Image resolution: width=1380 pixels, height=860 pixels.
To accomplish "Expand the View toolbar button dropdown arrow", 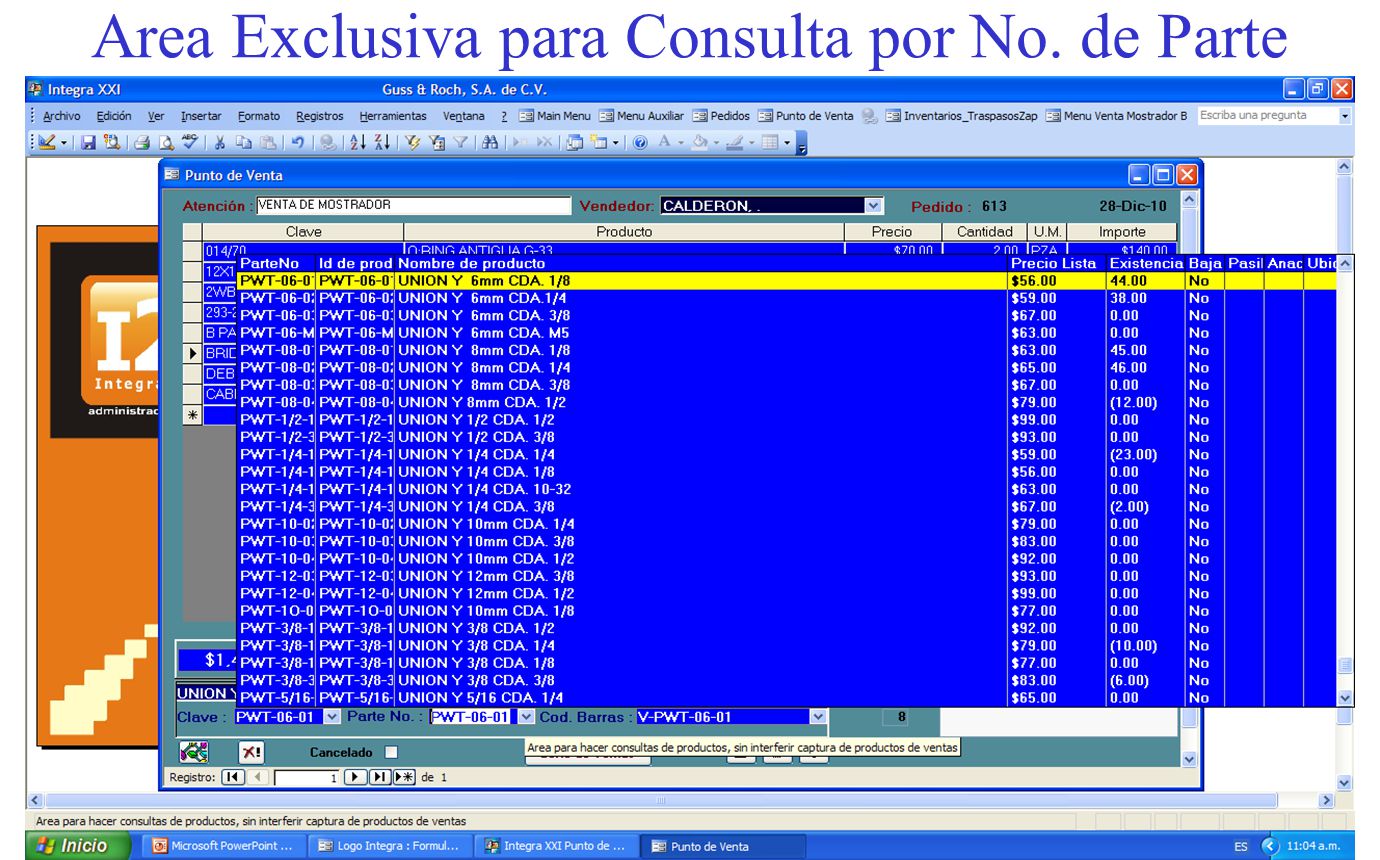I will pos(65,144).
